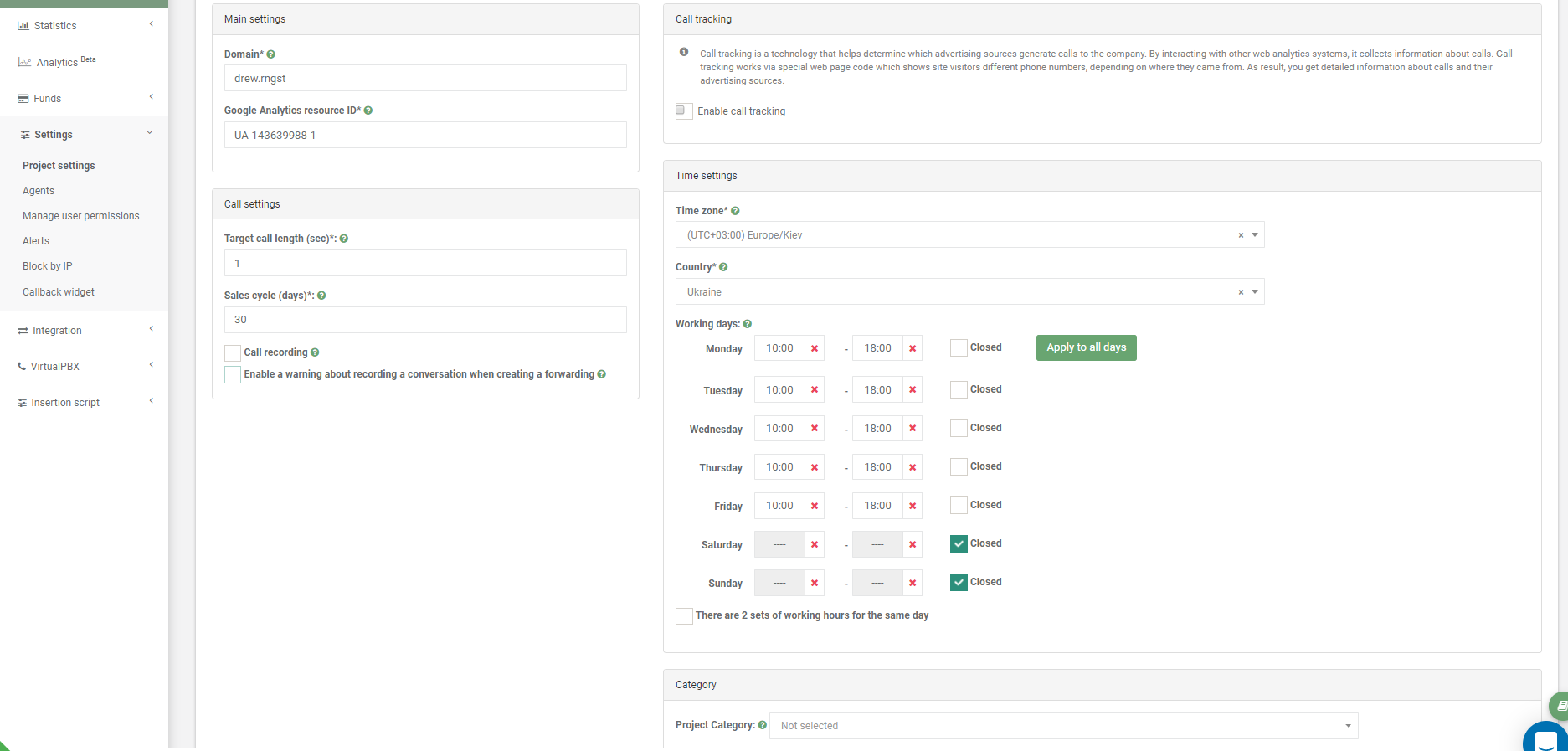Clear Saturday start time with red X
Image resolution: width=1568 pixels, height=751 pixels.
(x=815, y=544)
